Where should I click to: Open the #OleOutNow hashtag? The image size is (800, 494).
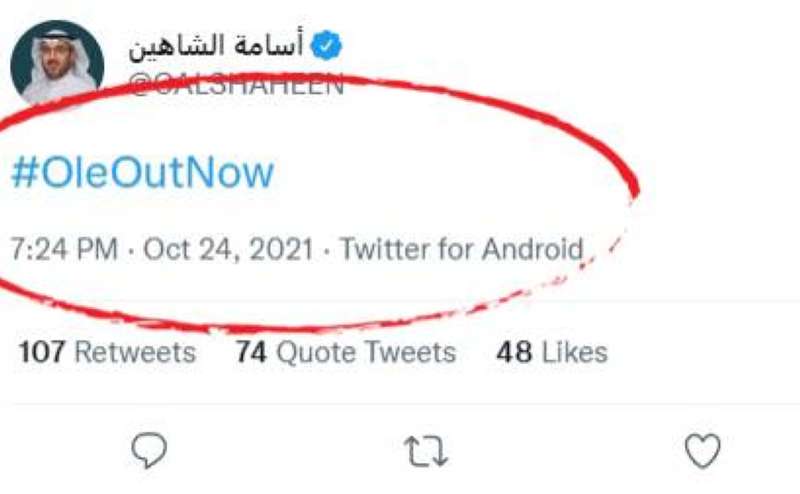[x=142, y=173]
